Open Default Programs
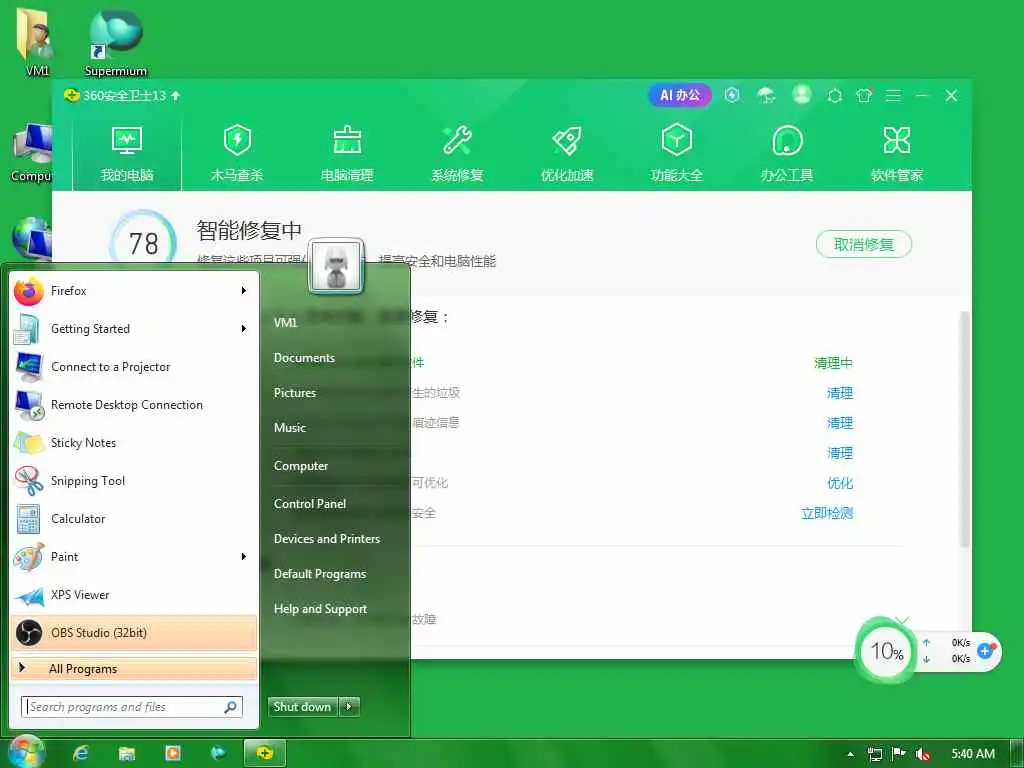Screen dimensions: 1024x768 [x=320, y=574]
